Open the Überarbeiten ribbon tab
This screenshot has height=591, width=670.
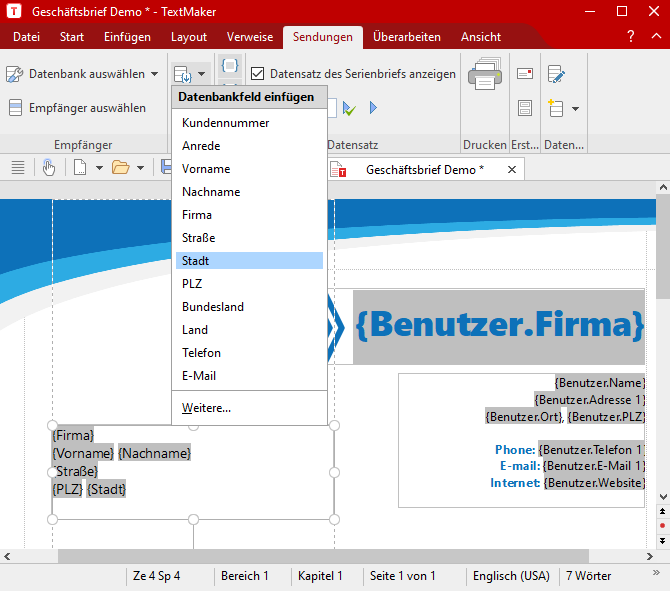click(x=407, y=37)
